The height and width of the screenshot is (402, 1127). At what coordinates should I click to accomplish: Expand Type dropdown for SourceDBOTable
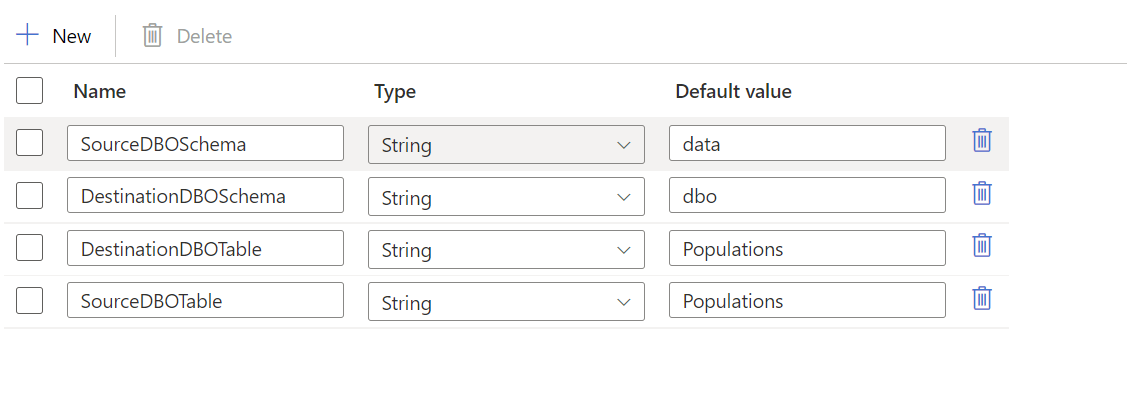[x=506, y=302]
